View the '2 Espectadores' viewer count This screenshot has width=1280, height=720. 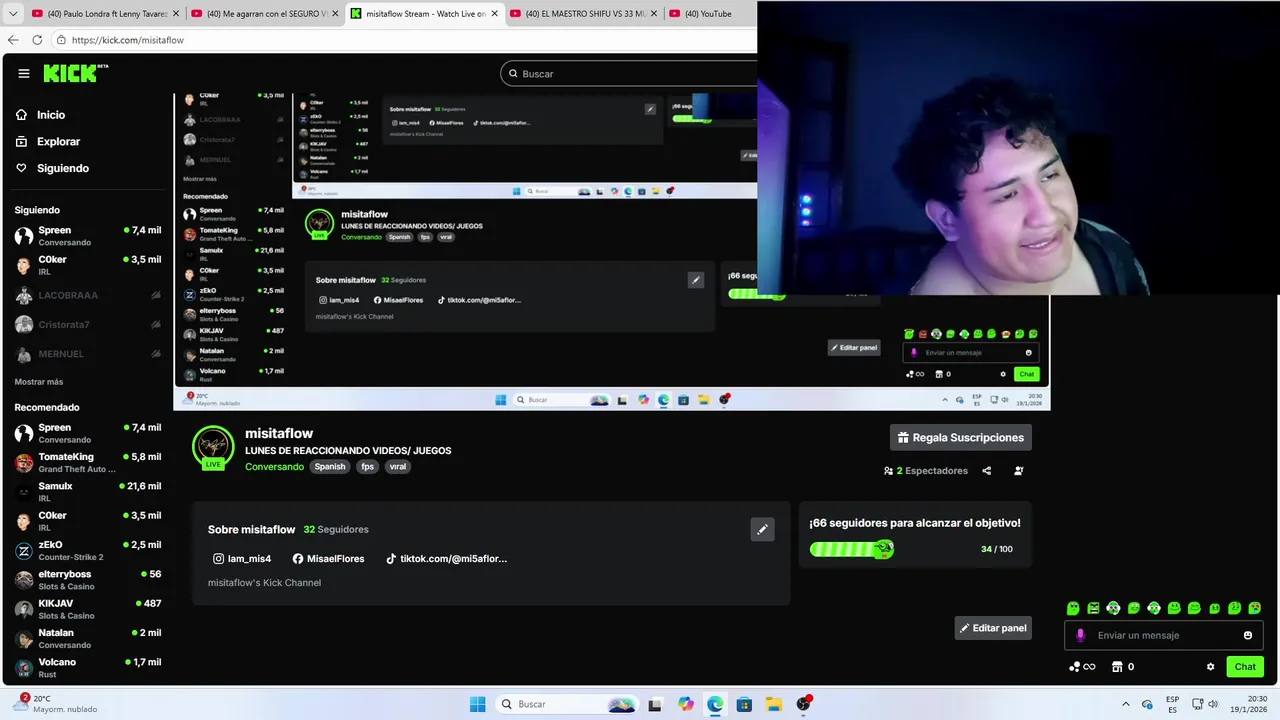[x=926, y=471]
